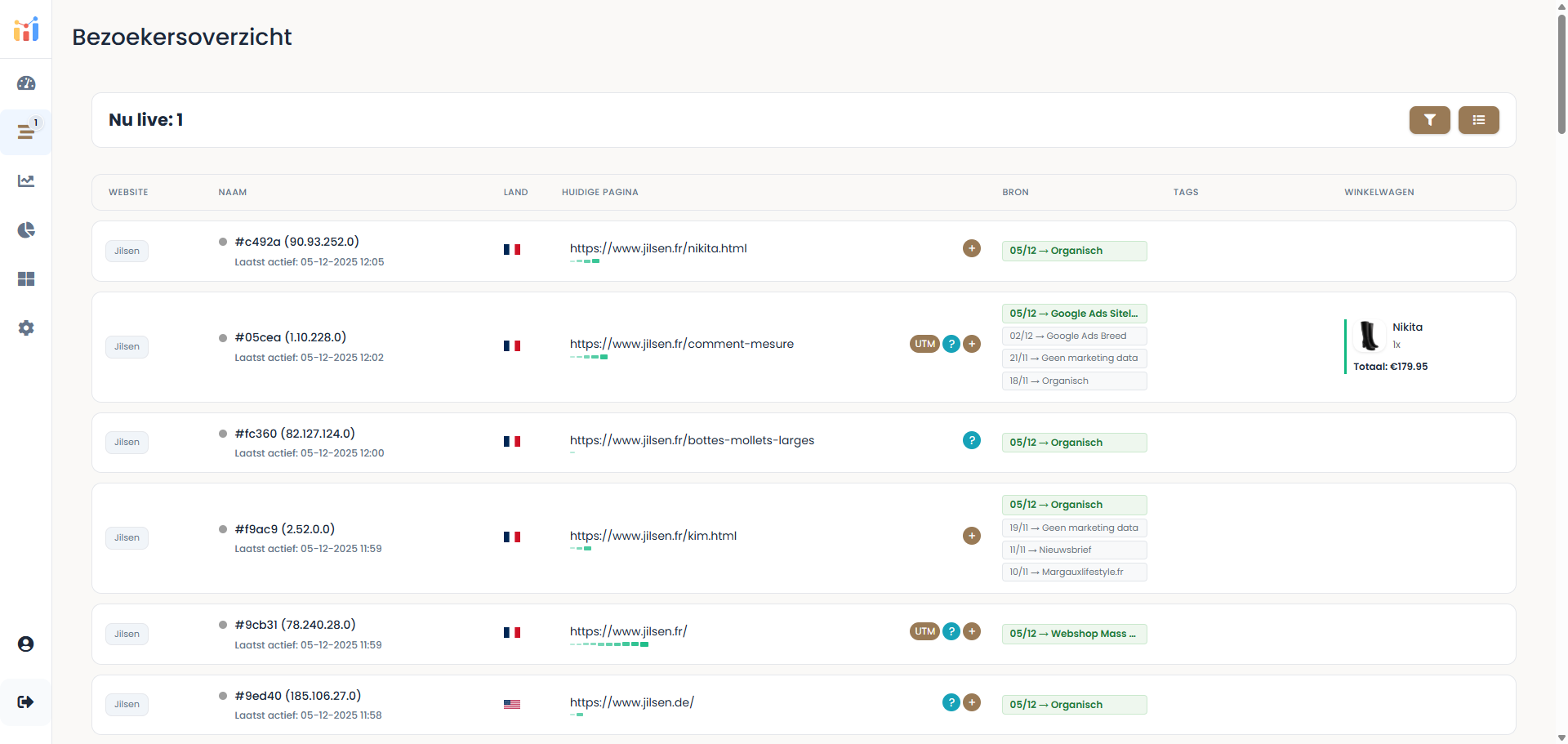The width and height of the screenshot is (1568, 744).
Task: Expand plus icon for visitor #f9ac9
Action: click(x=971, y=536)
